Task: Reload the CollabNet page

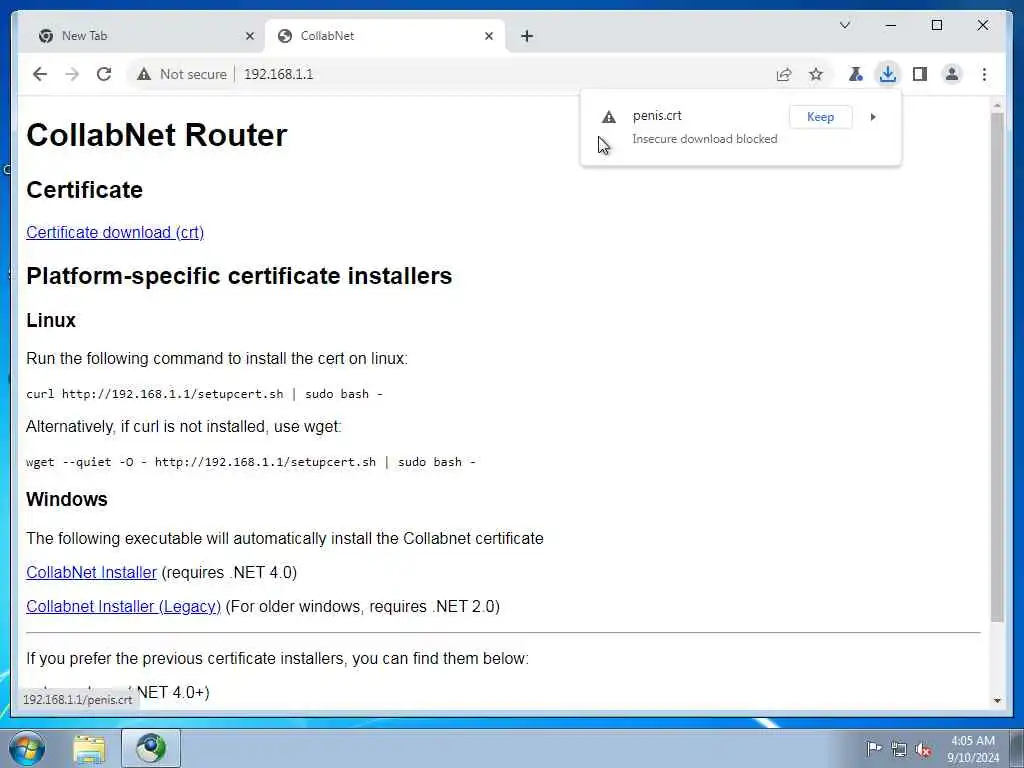Action: point(104,74)
